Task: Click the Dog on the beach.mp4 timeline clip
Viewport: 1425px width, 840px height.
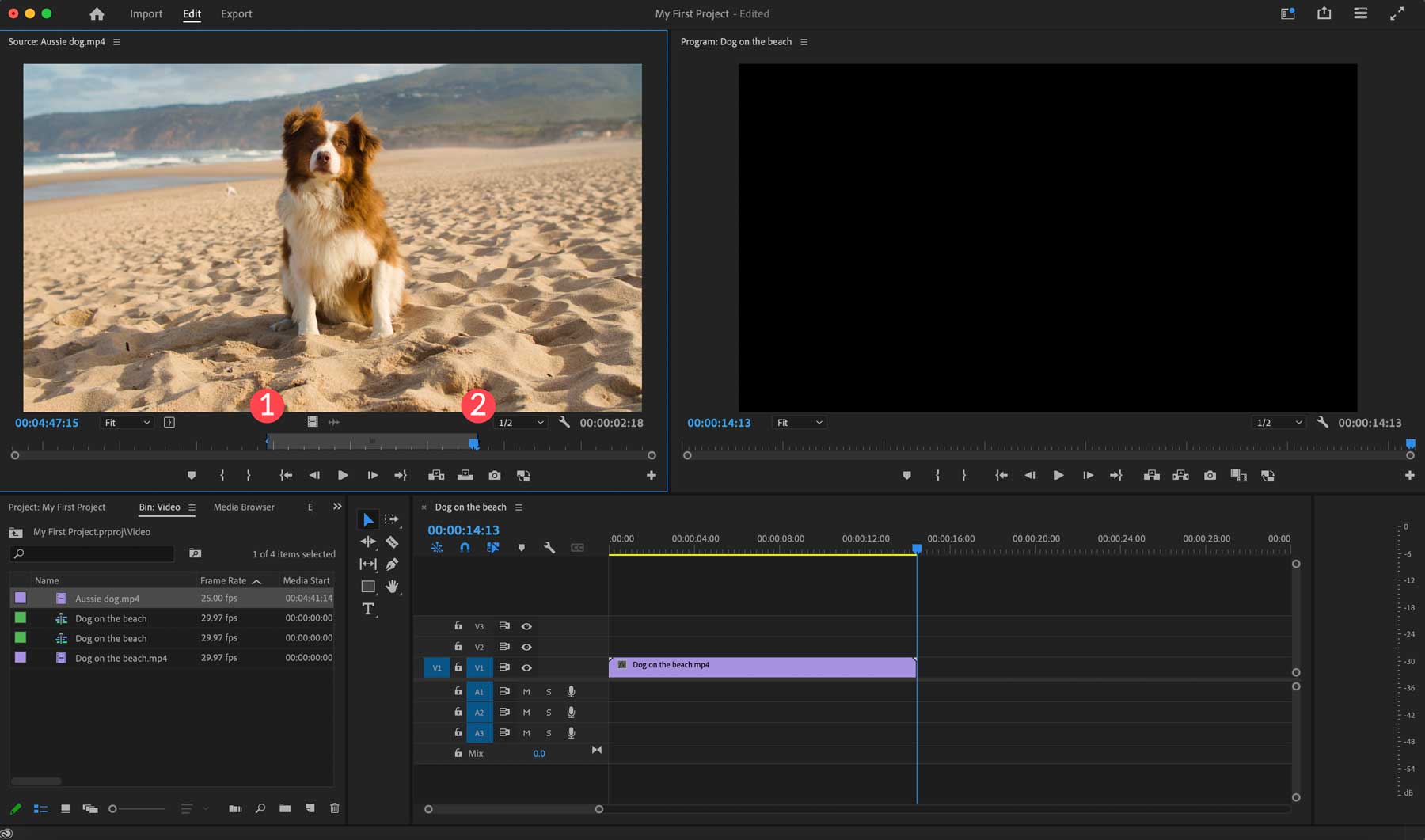Action: pyautogui.click(x=762, y=667)
